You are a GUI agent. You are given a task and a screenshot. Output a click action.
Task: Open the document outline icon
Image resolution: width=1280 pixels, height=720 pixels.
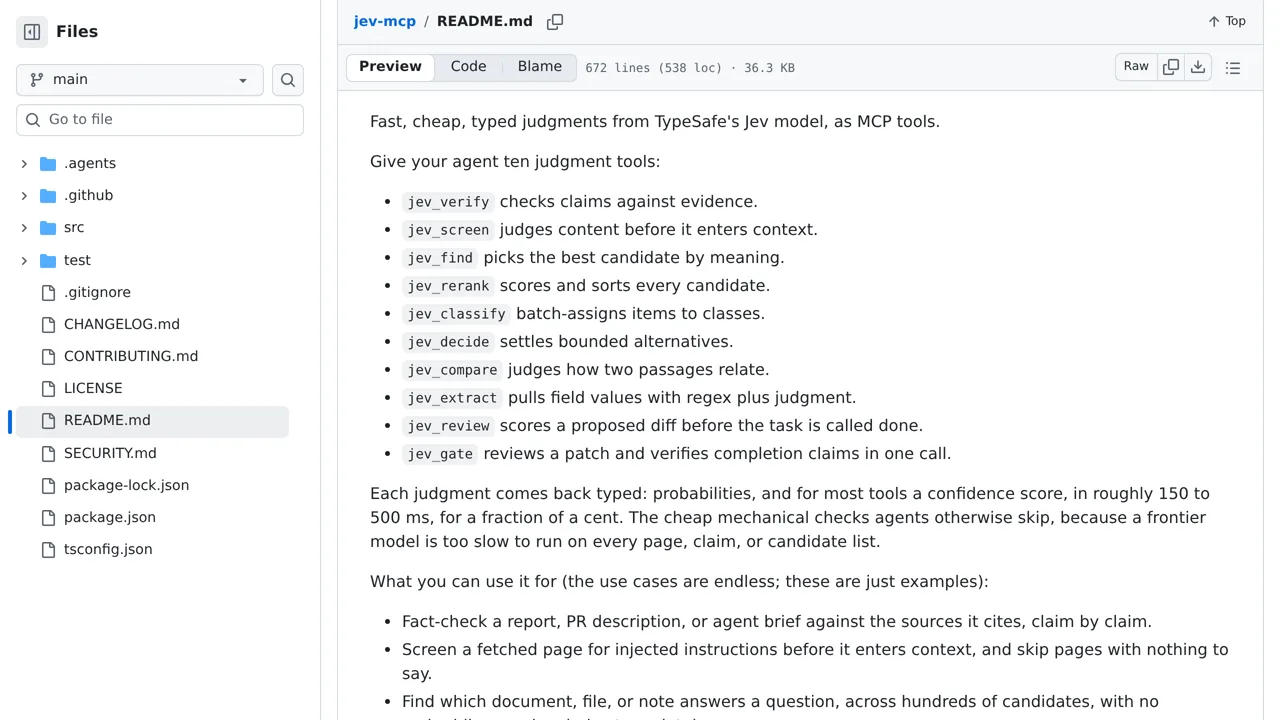[x=1233, y=68]
